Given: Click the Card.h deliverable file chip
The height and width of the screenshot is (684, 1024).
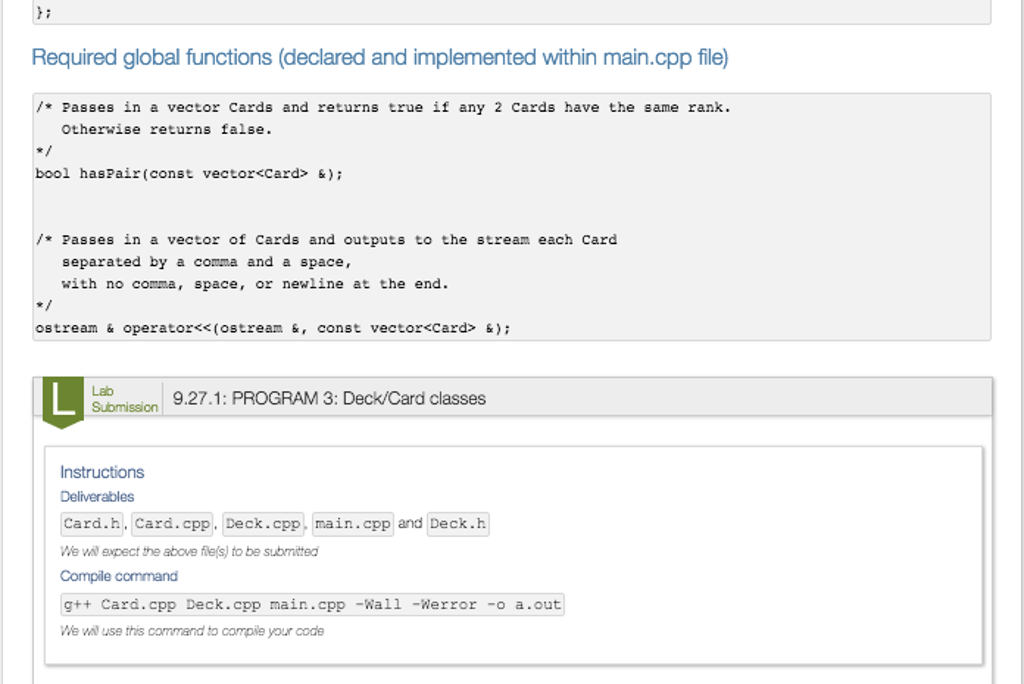Looking at the screenshot, I should pyautogui.click(x=92, y=524).
